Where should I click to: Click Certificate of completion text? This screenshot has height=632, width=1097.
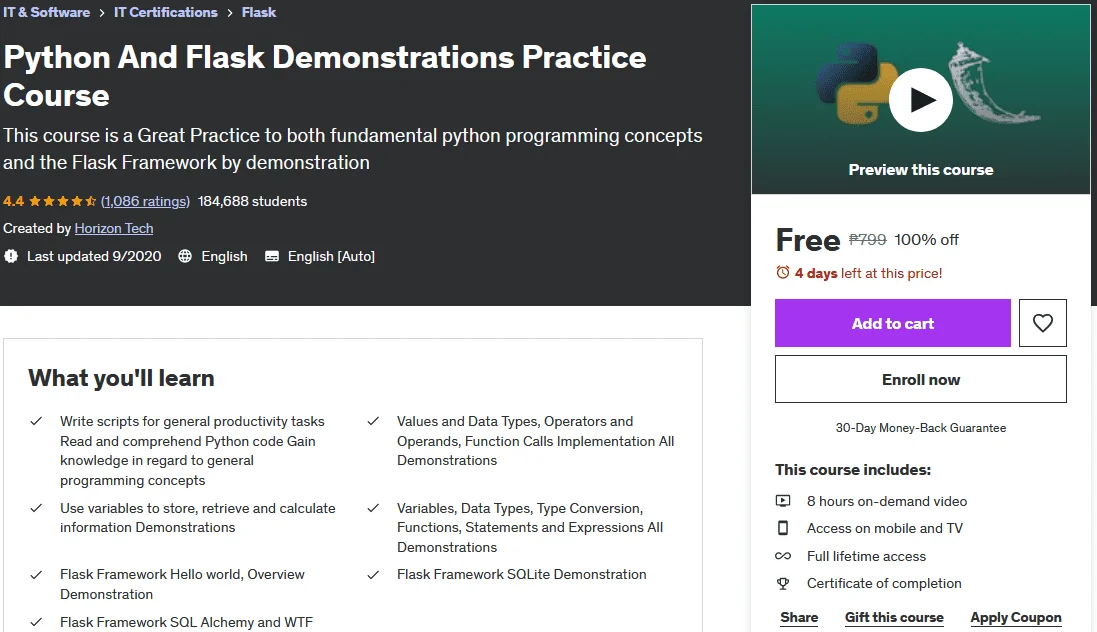(x=884, y=583)
